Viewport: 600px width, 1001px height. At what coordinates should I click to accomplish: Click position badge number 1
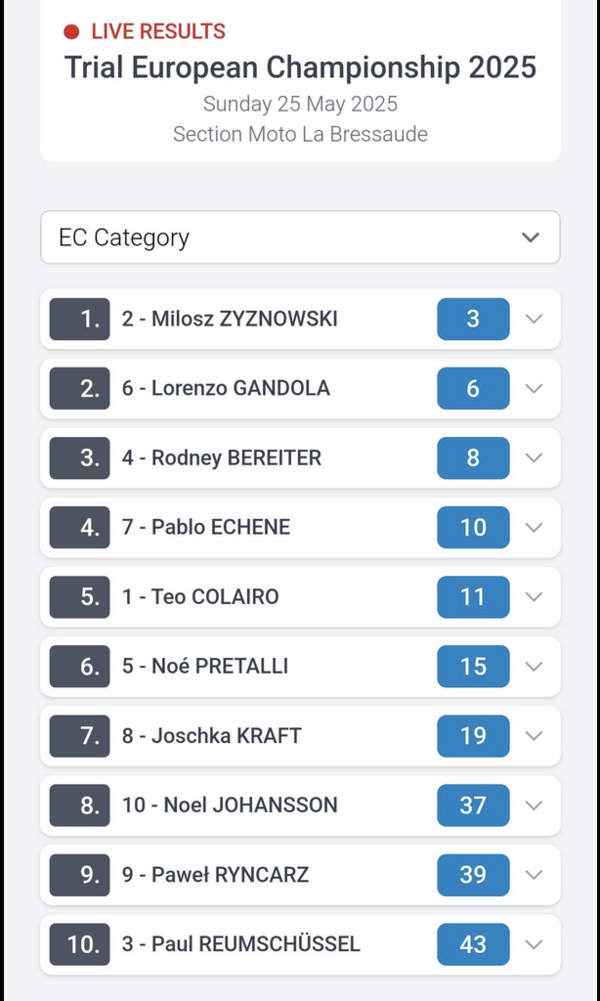pos(80,319)
